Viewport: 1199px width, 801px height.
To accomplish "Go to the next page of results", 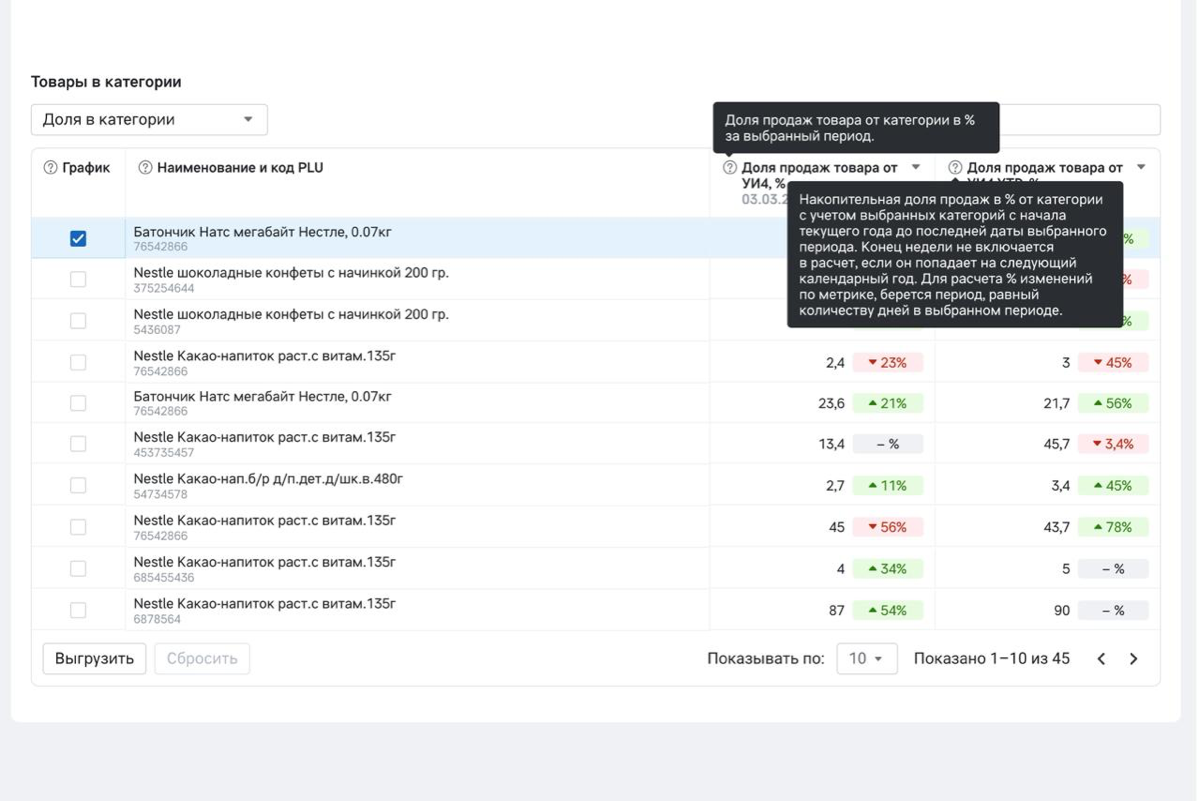I will point(1133,659).
